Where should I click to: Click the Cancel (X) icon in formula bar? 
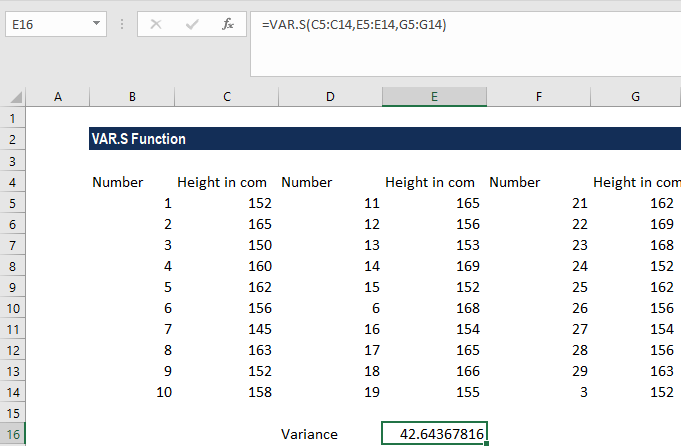pyautogui.click(x=156, y=24)
